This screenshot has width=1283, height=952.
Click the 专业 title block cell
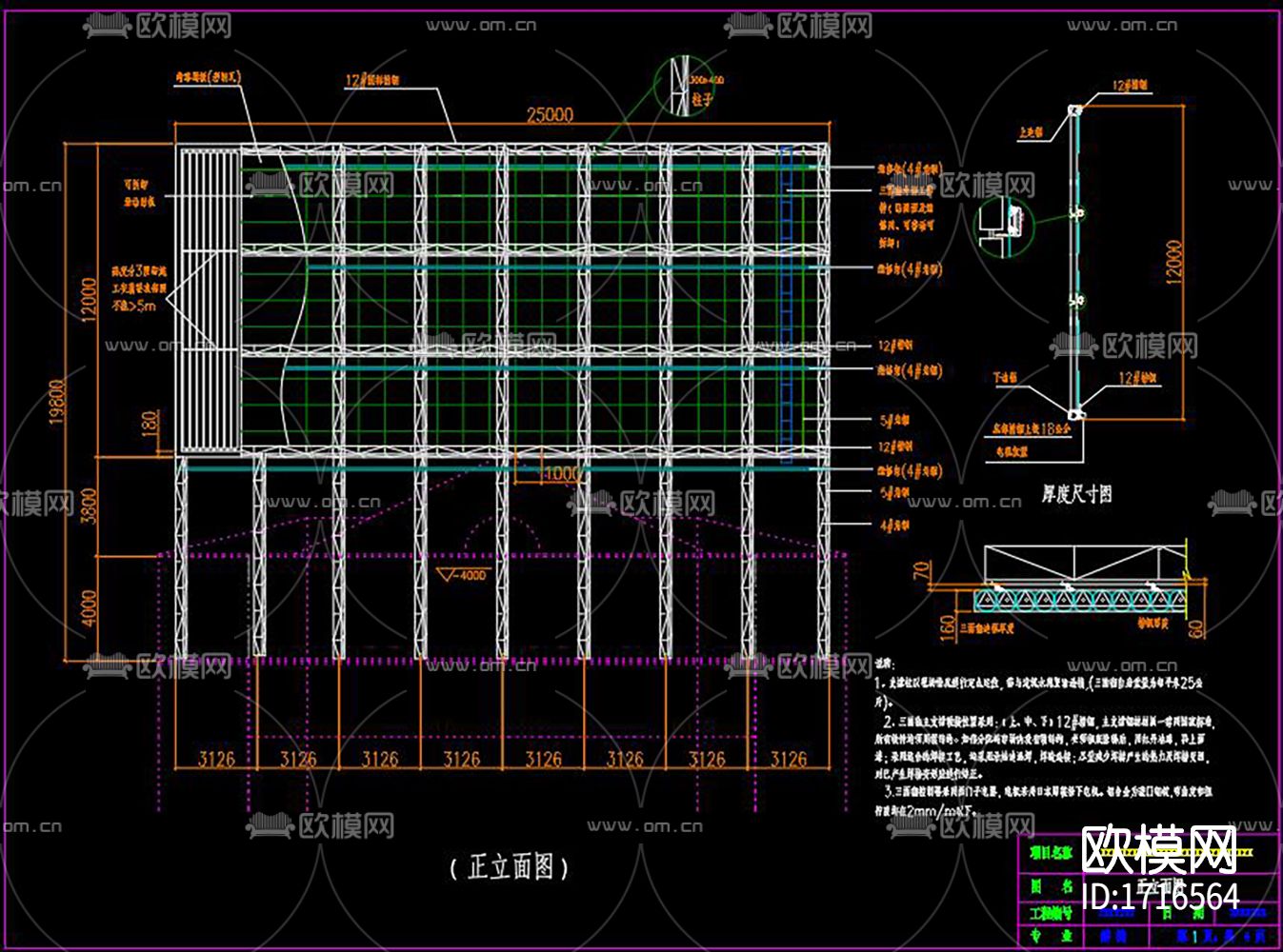[x=1051, y=936]
